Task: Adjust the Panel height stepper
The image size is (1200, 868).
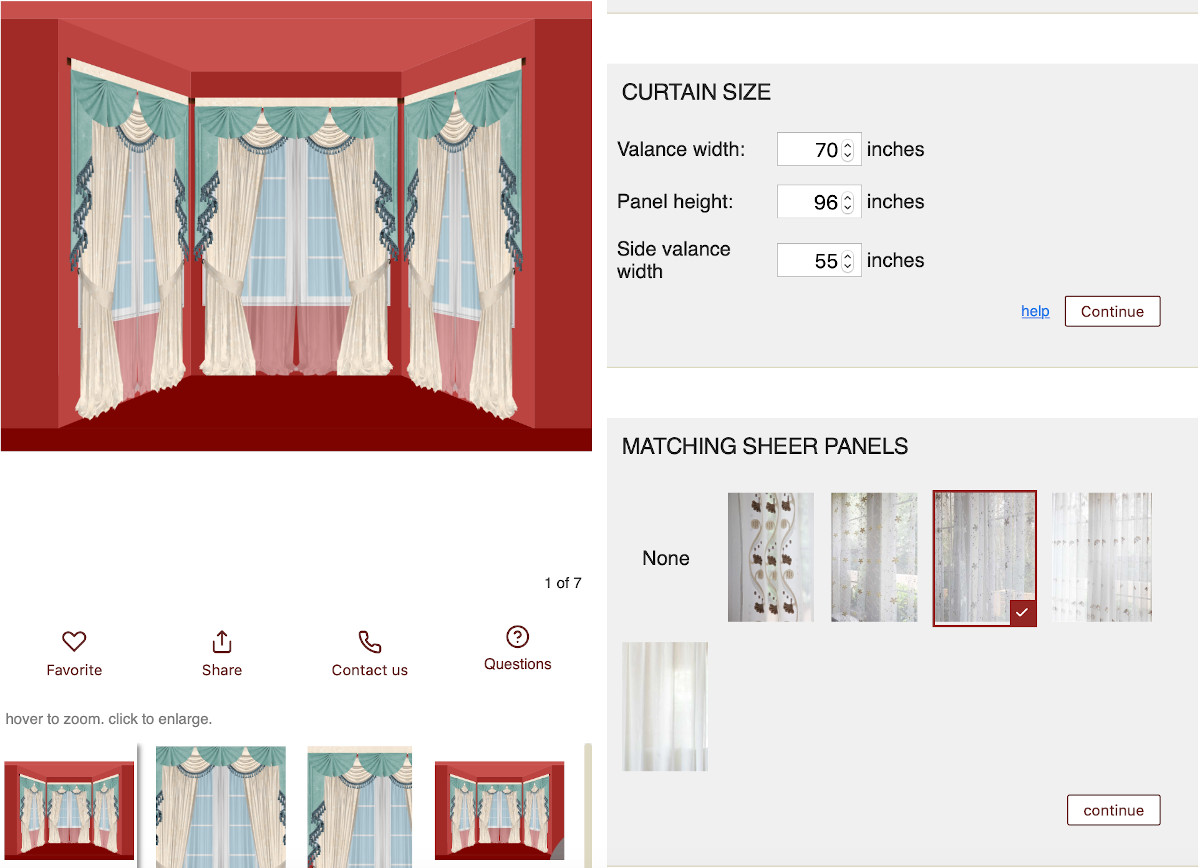Action: click(848, 202)
